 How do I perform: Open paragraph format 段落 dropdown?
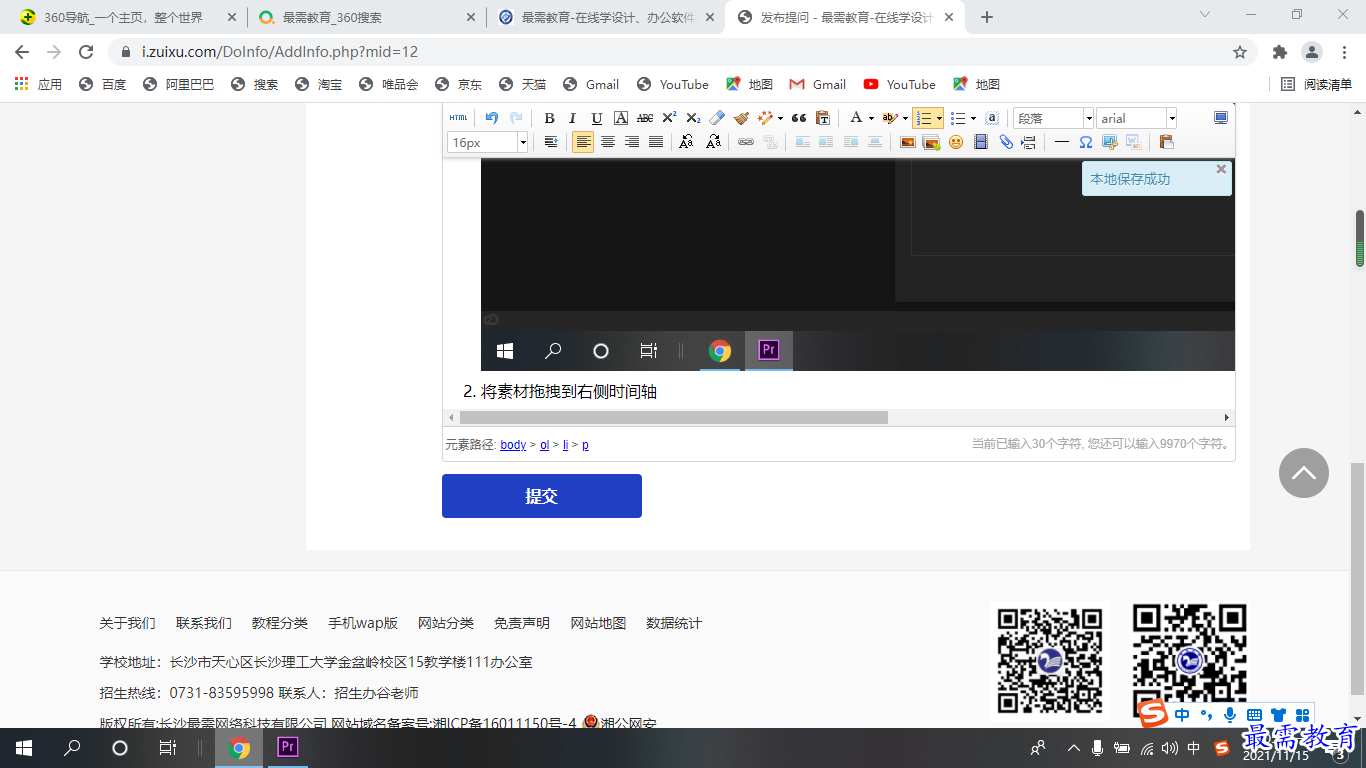pyautogui.click(x=1054, y=118)
